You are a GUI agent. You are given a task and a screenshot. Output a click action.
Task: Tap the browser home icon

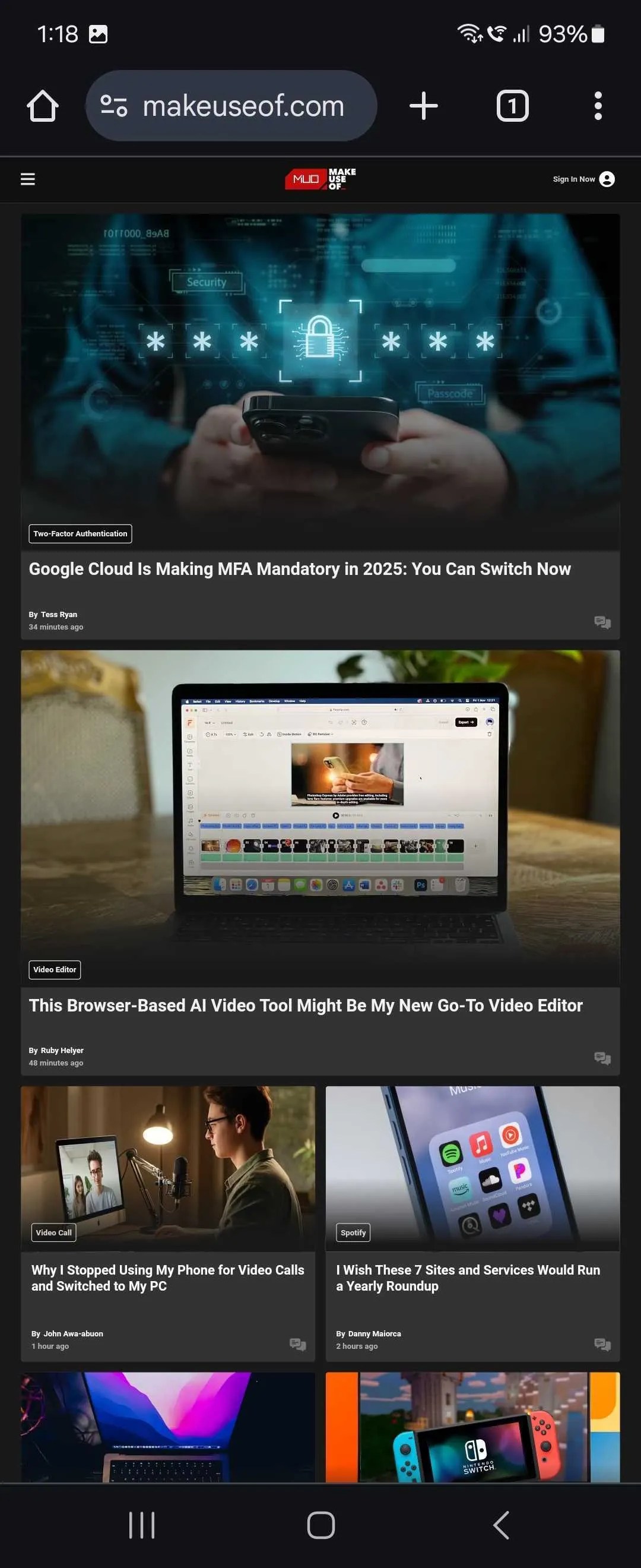(43, 106)
